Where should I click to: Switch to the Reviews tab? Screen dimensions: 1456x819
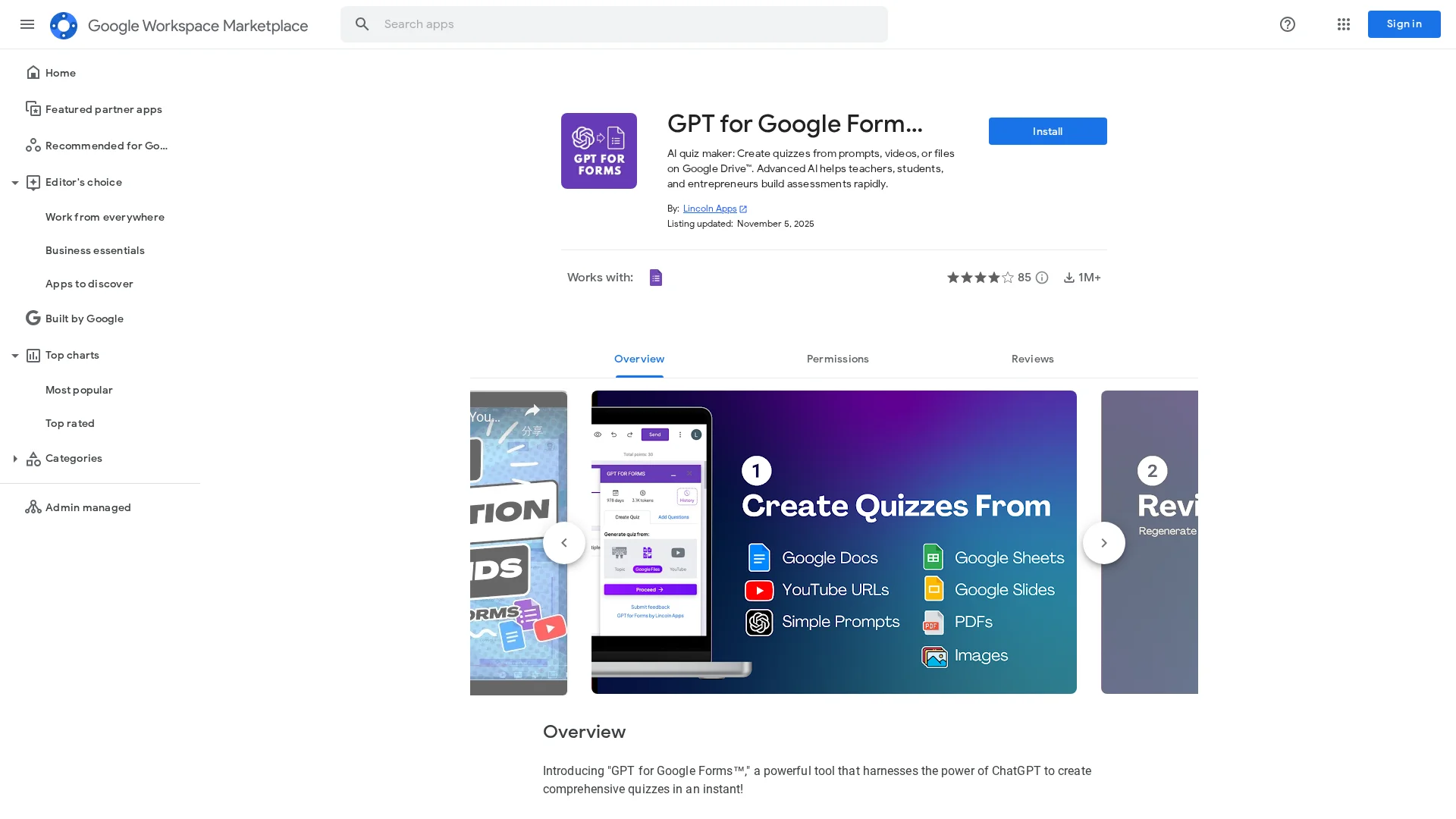point(1033,359)
